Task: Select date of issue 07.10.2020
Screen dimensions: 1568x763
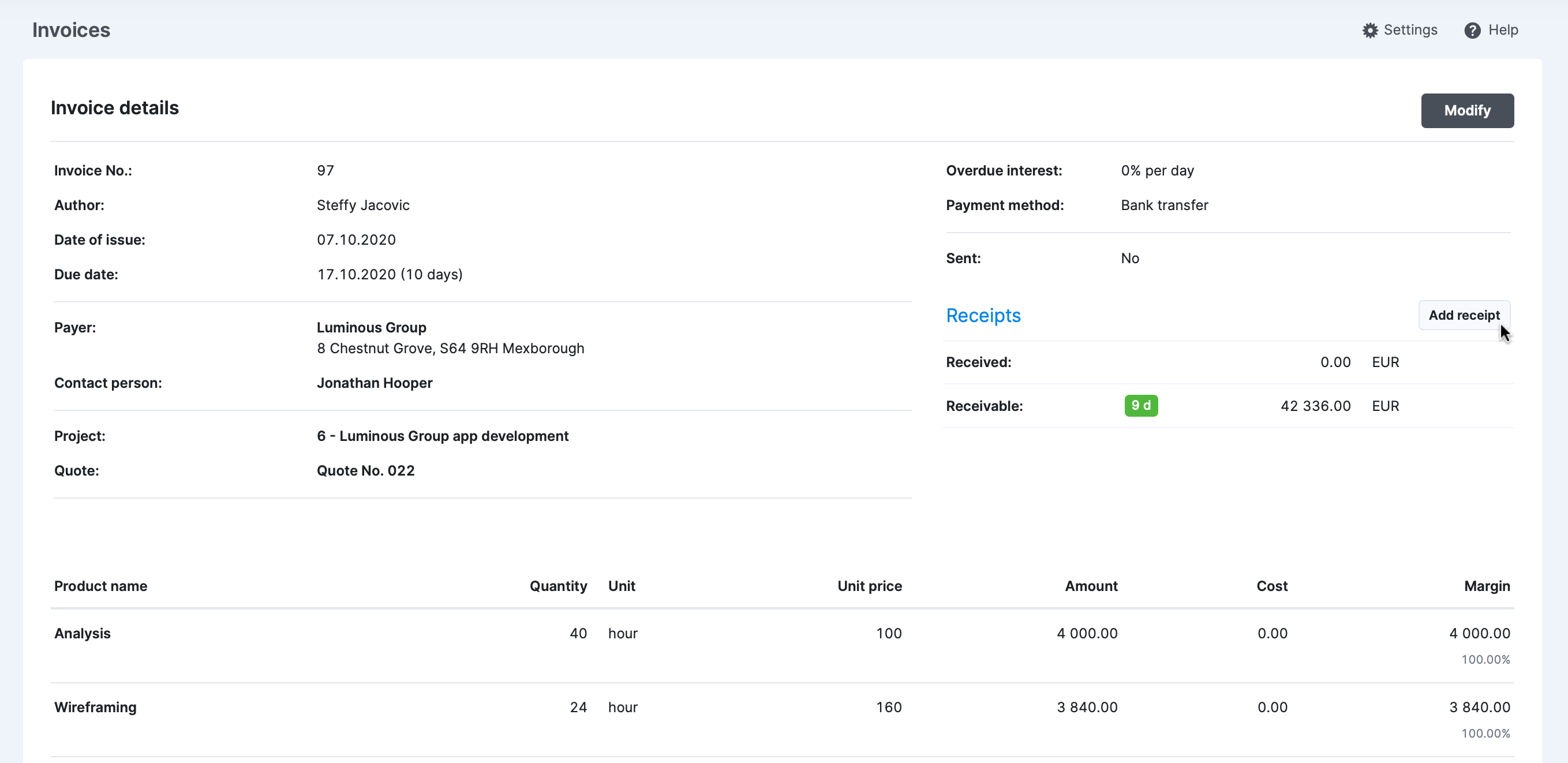Action: coord(356,240)
